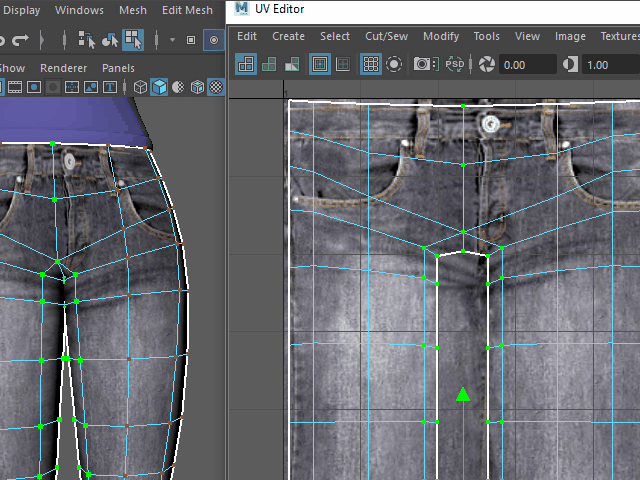Toggle textured display in viewport
Viewport: 640px width, 480px height.
(x=215, y=87)
